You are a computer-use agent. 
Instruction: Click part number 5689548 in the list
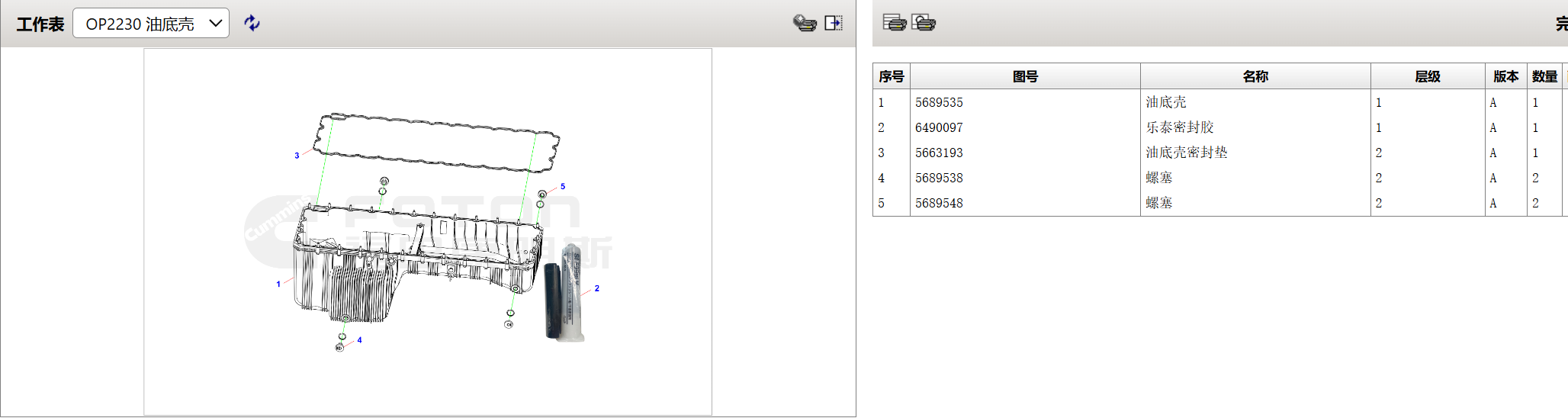[939, 203]
